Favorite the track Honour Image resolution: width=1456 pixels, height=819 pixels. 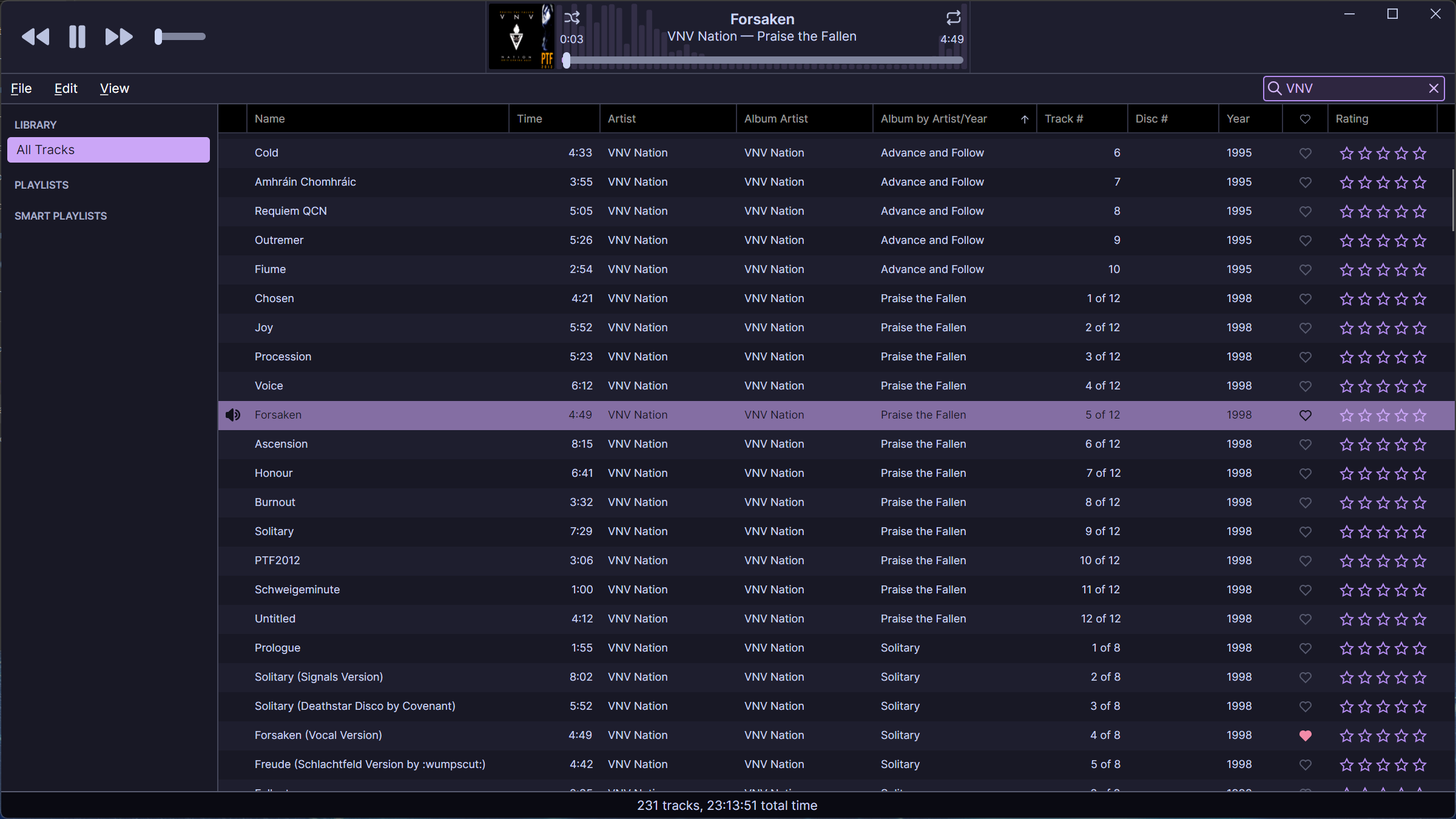coord(1306,474)
